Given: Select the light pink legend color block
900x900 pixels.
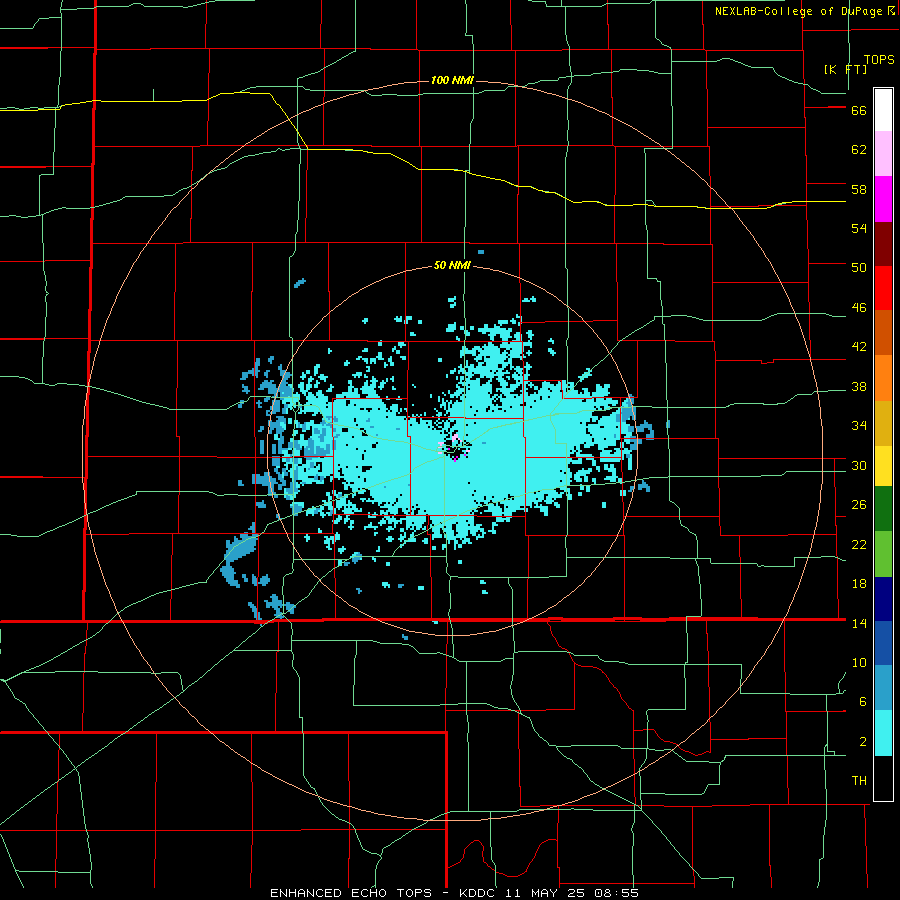Looking at the screenshot, I should [x=883, y=154].
